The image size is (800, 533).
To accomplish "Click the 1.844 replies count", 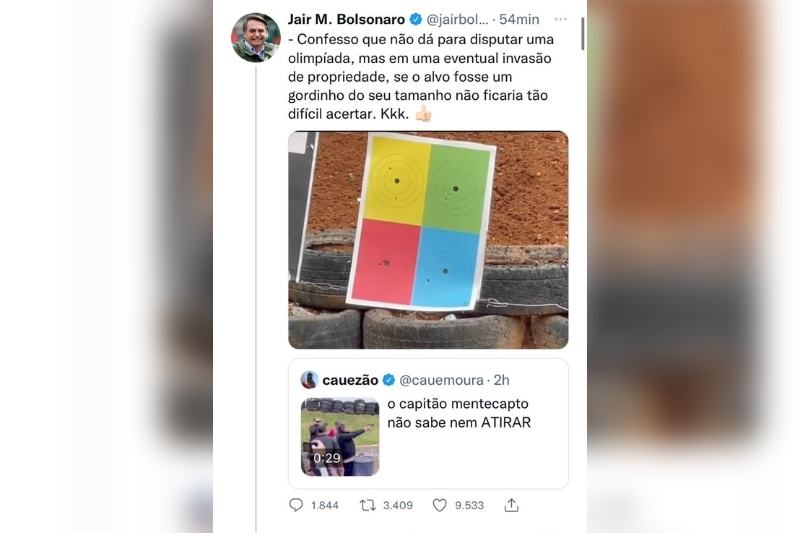I will 325,505.
